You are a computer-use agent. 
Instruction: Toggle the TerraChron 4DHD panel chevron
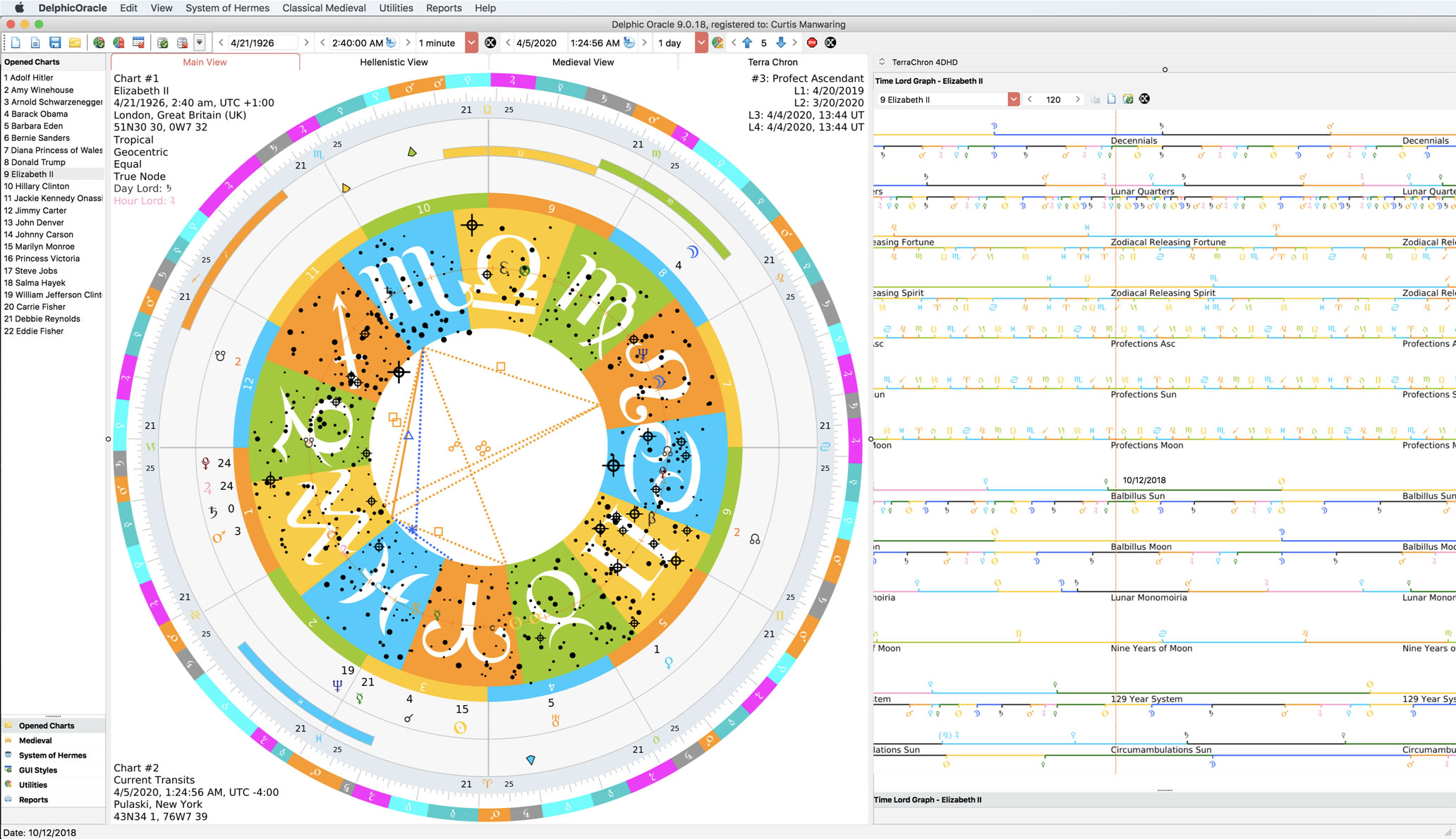882,62
